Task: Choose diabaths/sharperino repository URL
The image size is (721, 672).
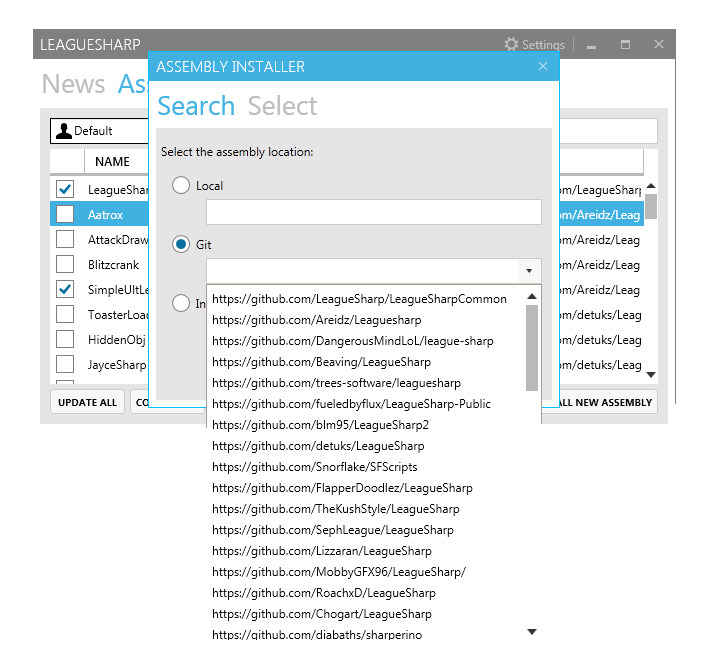Action: coord(317,634)
